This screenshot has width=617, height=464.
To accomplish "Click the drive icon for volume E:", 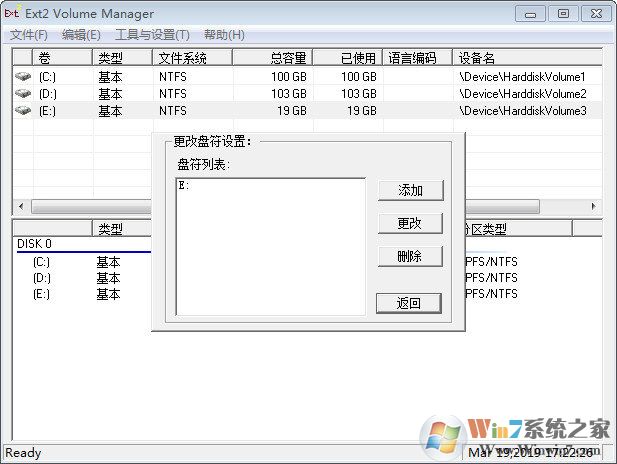I will (x=22, y=111).
